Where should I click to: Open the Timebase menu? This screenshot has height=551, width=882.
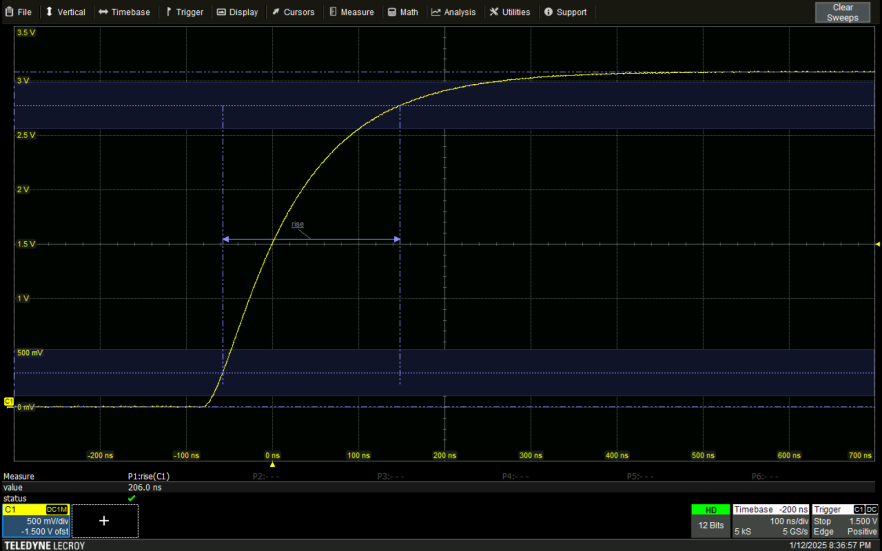click(x=124, y=12)
